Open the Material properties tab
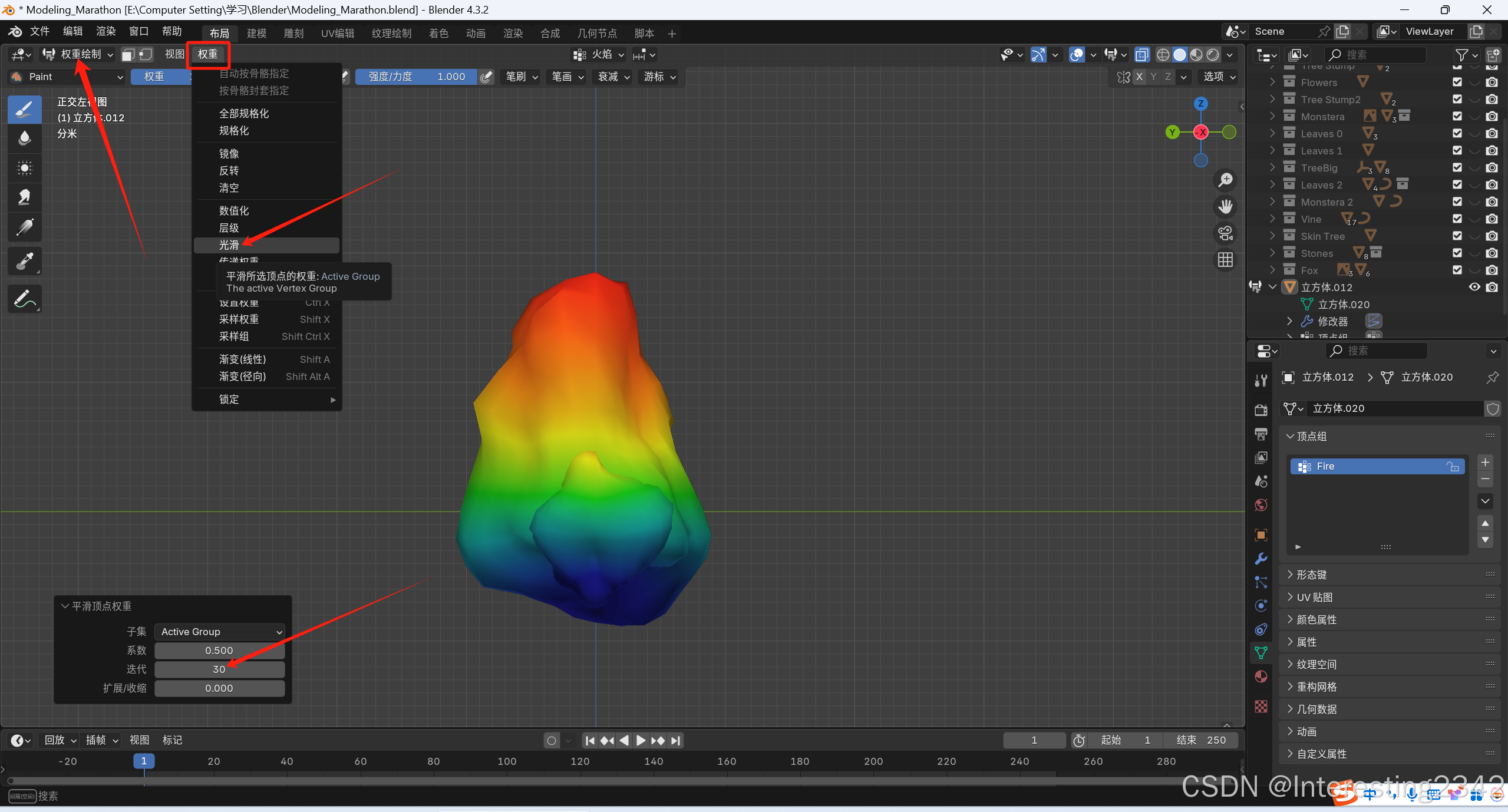This screenshot has height=812, width=1508. 1260,676
